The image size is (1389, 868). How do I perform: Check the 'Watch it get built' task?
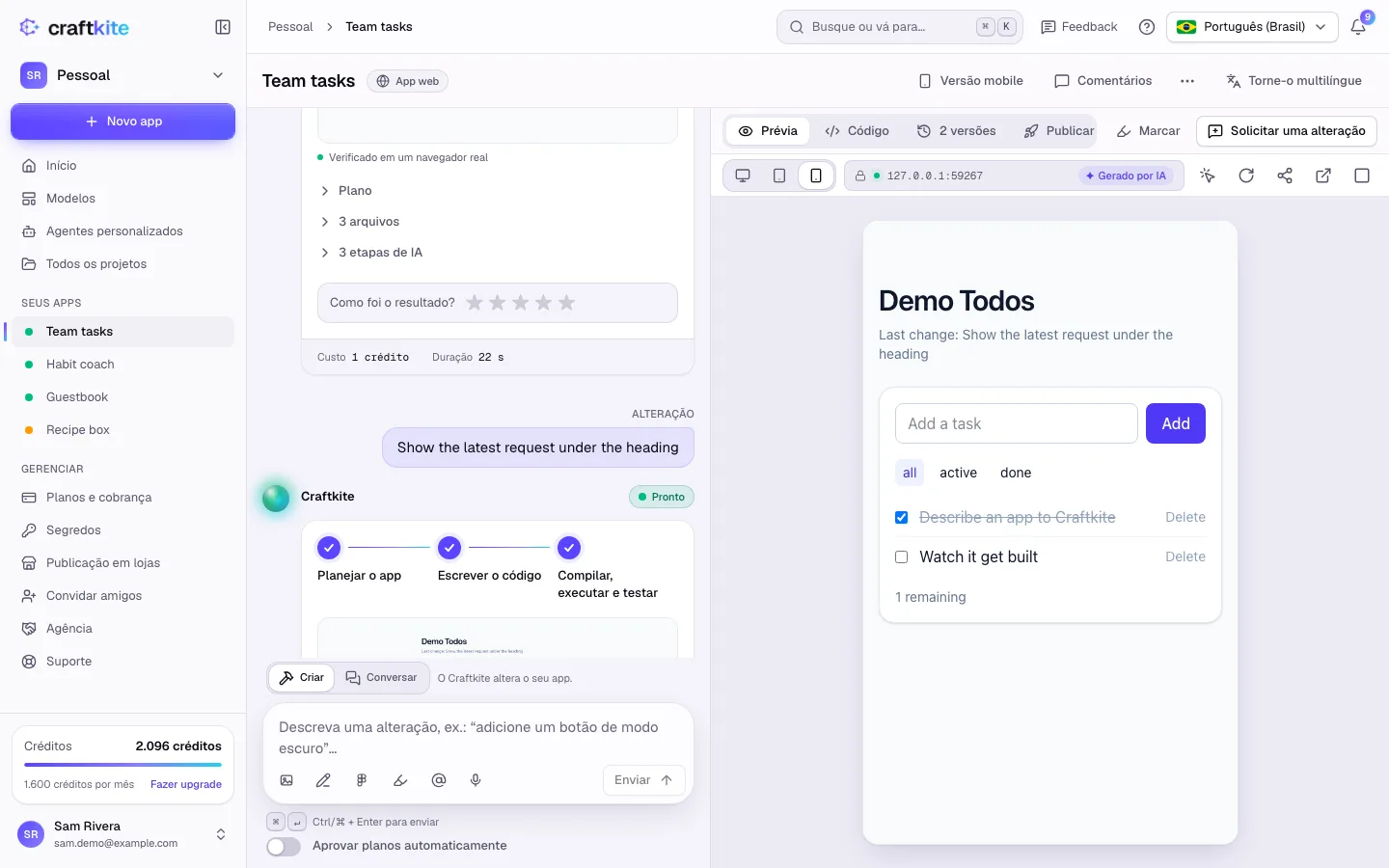902,557
